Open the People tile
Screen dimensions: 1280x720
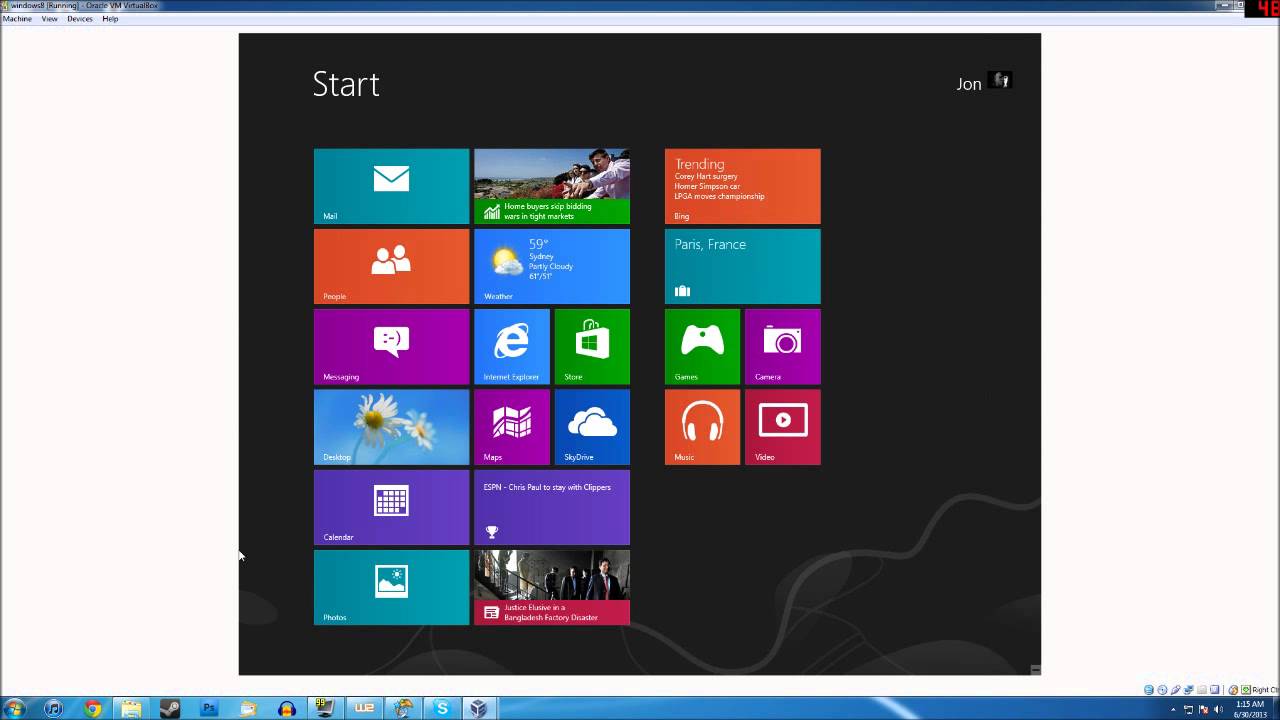click(391, 266)
